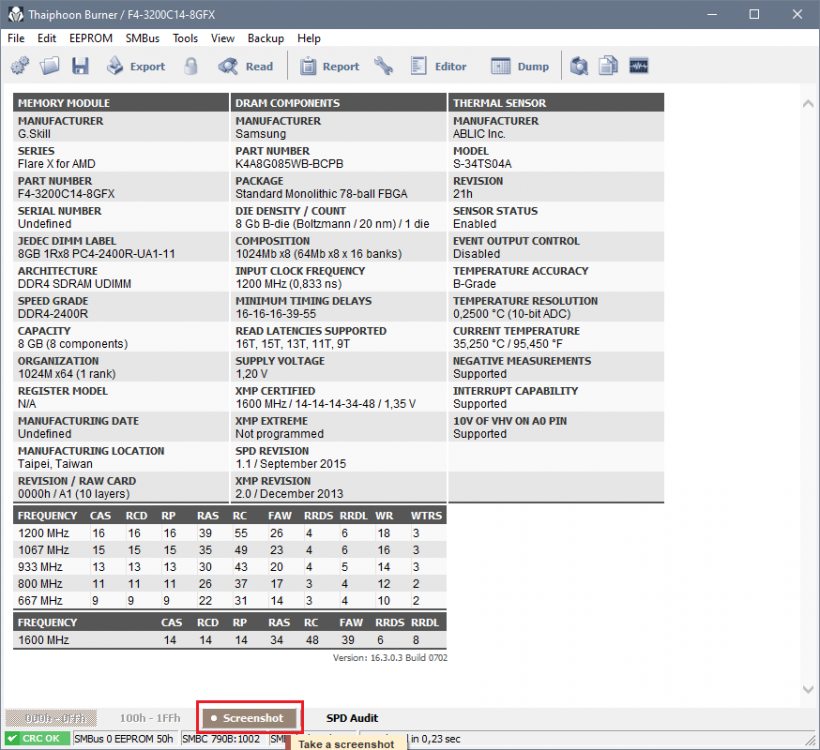Click the gear settings icon in toolbar
Image resolution: width=820 pixels, height=750 pixels.
20,66
